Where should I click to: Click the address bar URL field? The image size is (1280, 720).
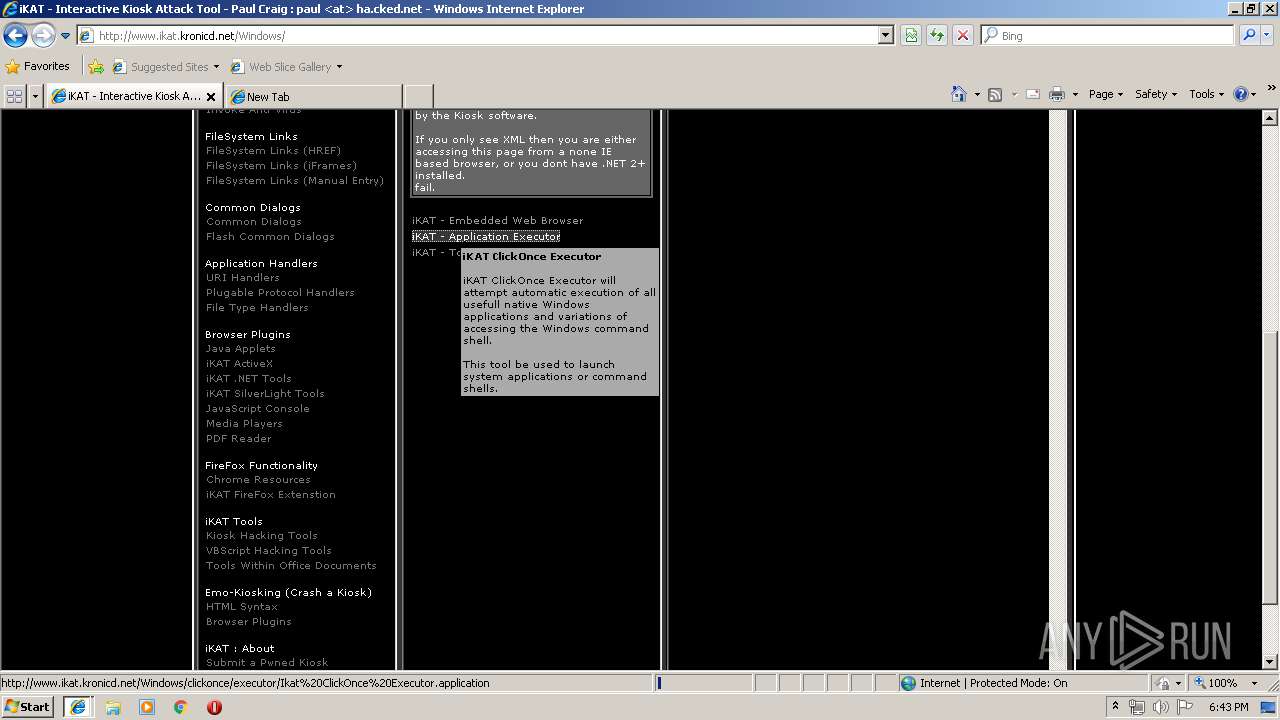coord(478,35)
